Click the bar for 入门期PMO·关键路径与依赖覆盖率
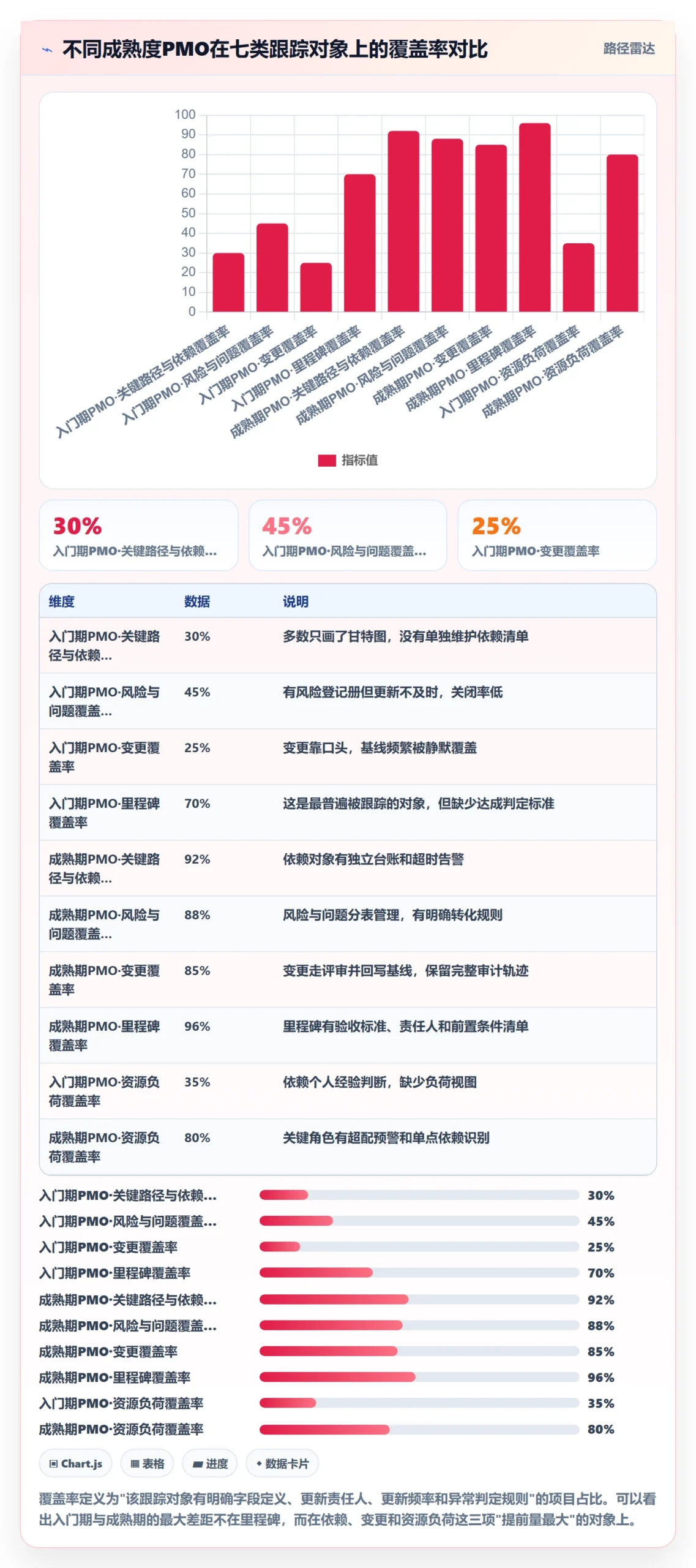 coord(228,282)
